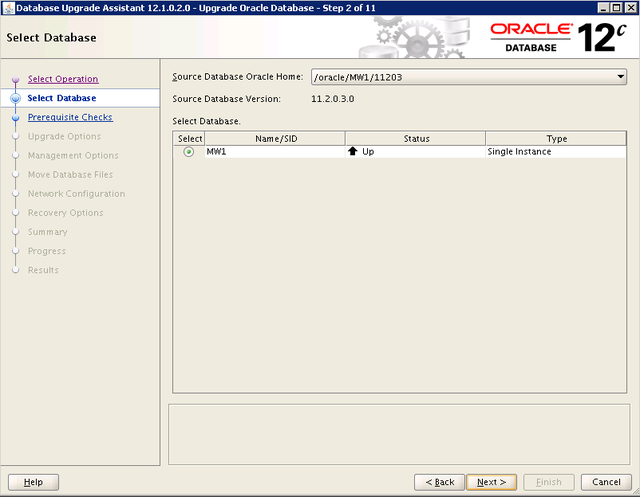Click the Oracle Database 12c logo

pos(558,38)
